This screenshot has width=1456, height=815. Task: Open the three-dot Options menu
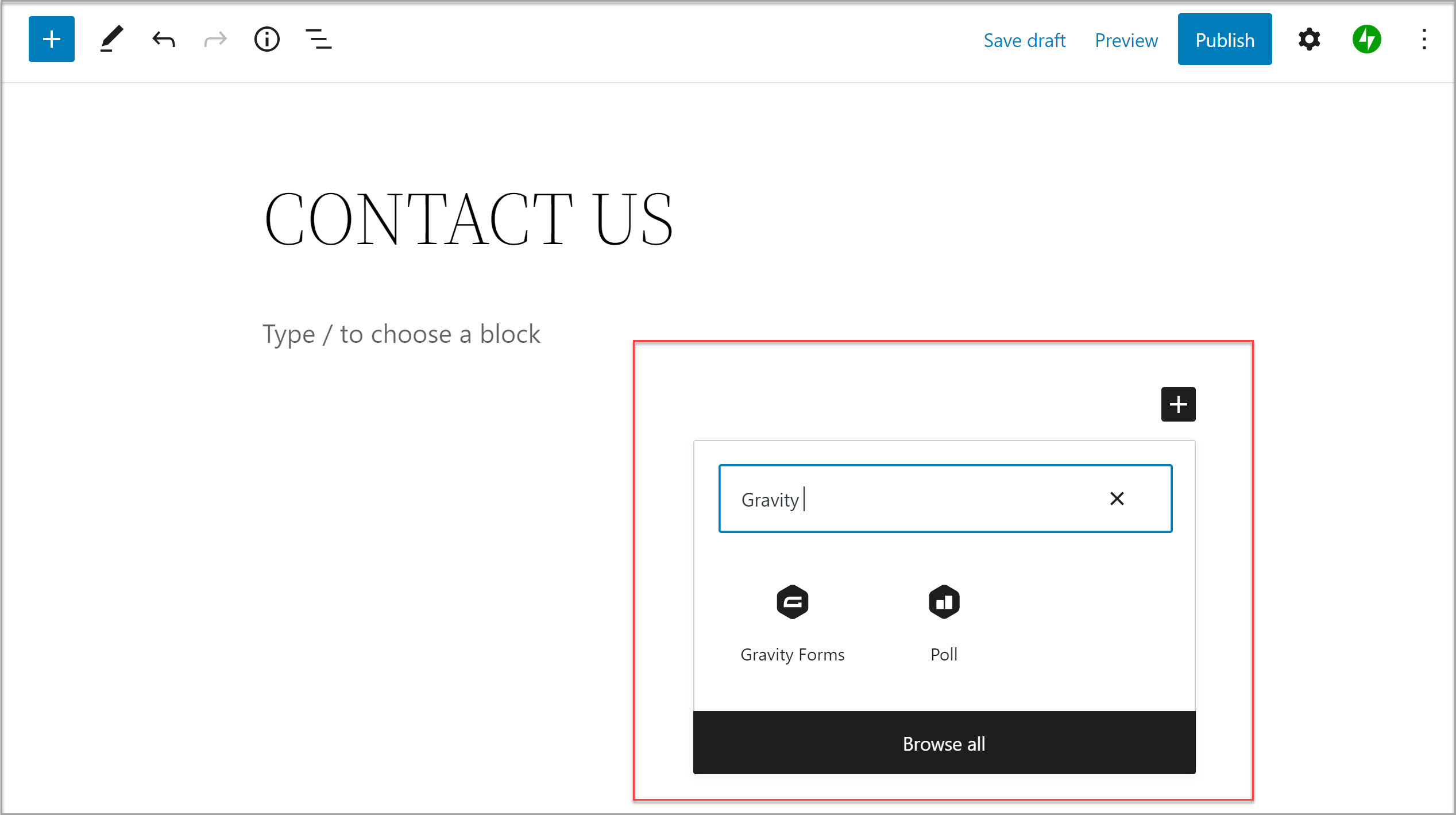[1424, 40]
